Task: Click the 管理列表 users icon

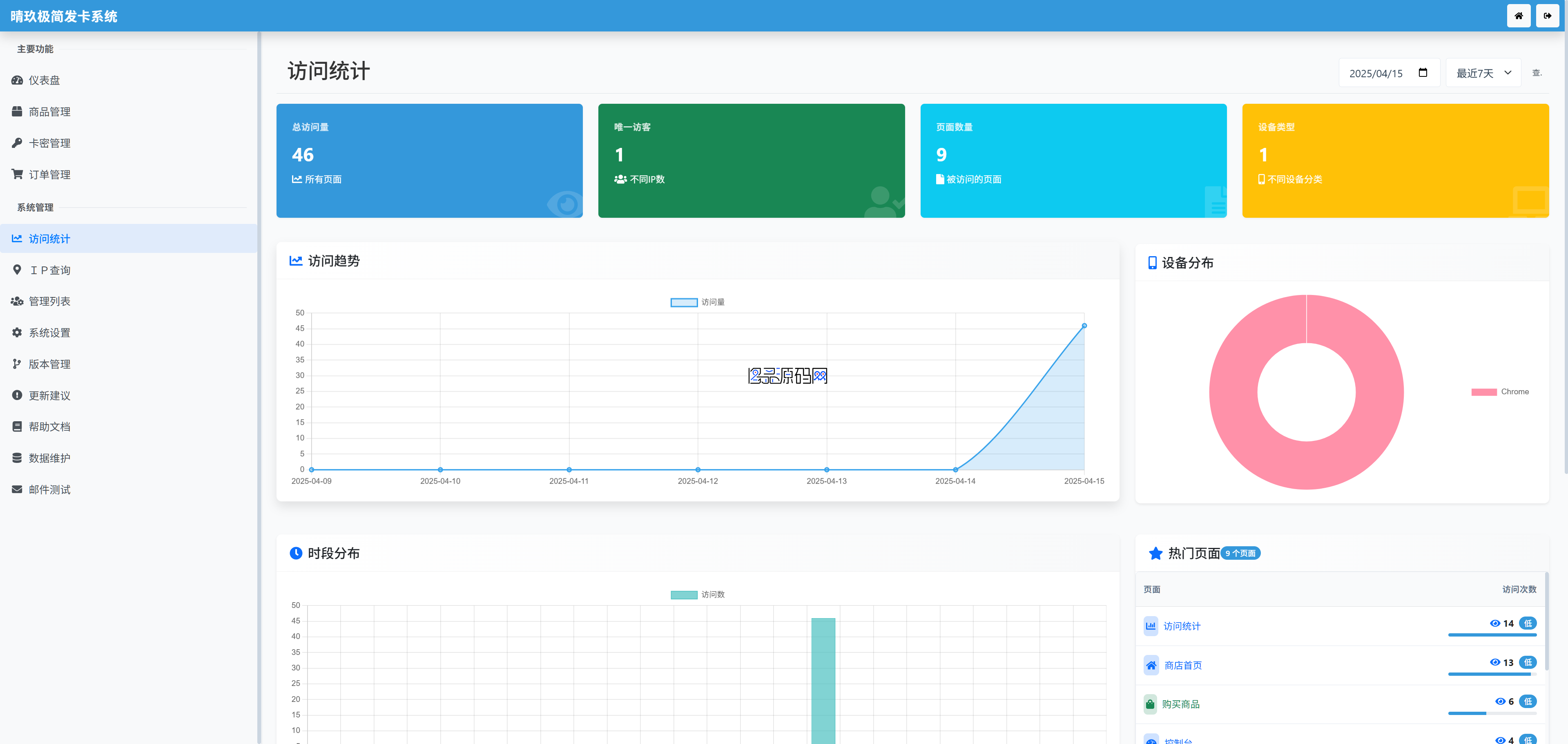Action: 17,302
